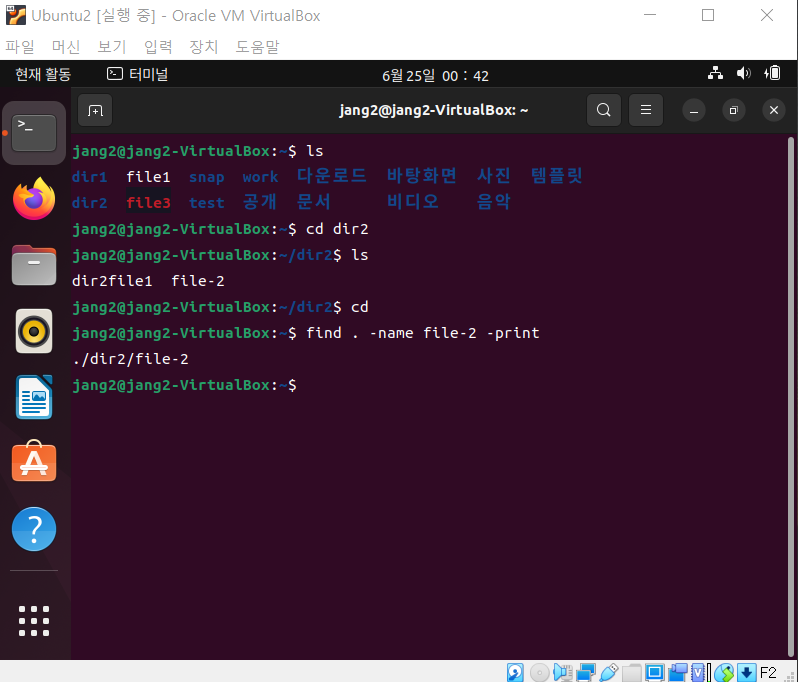Open the clock showing 6월 25일 00:42
The image size is (798, 682).
coord(435,75)
